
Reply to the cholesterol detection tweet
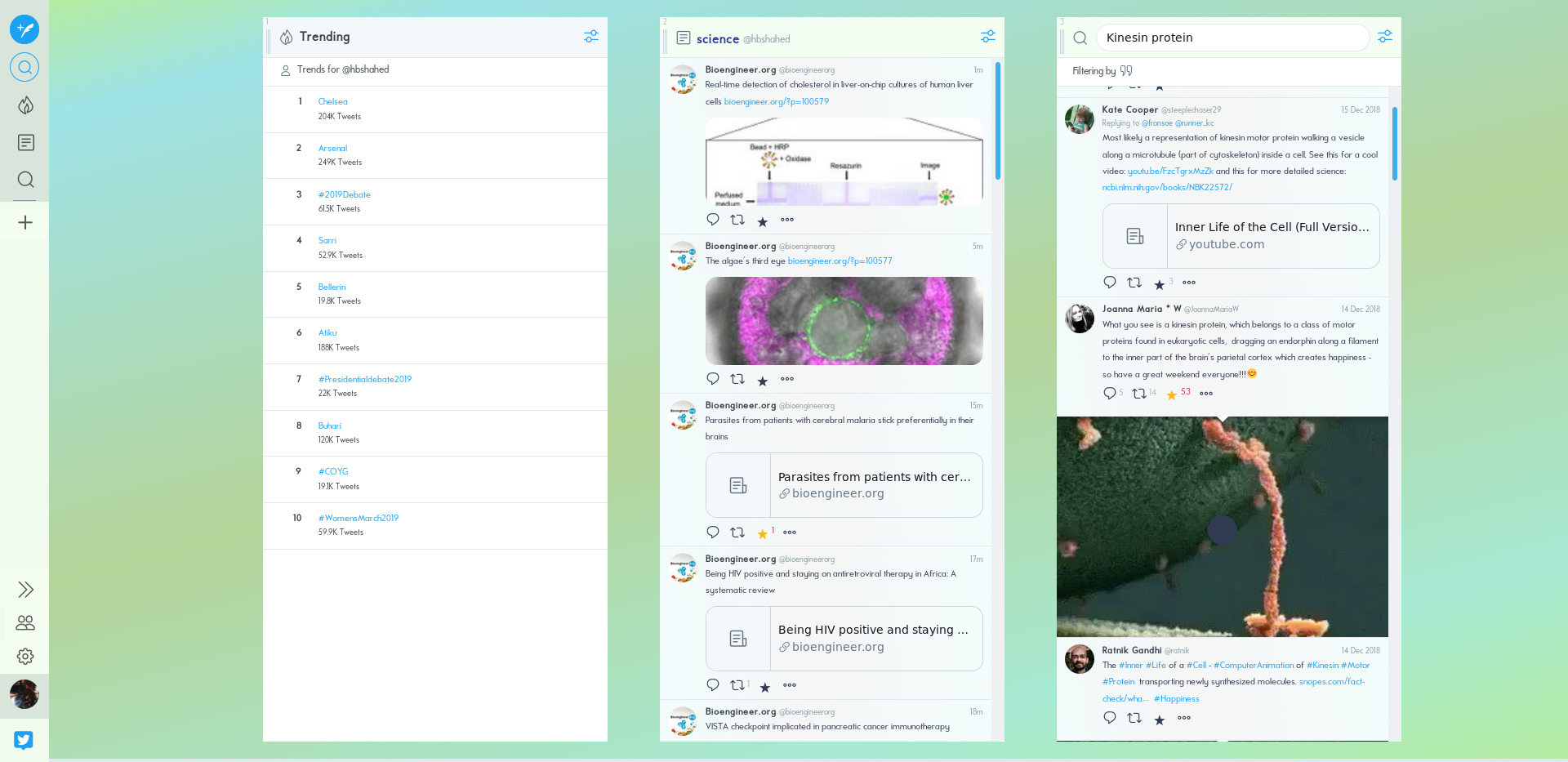click(713, 220)
